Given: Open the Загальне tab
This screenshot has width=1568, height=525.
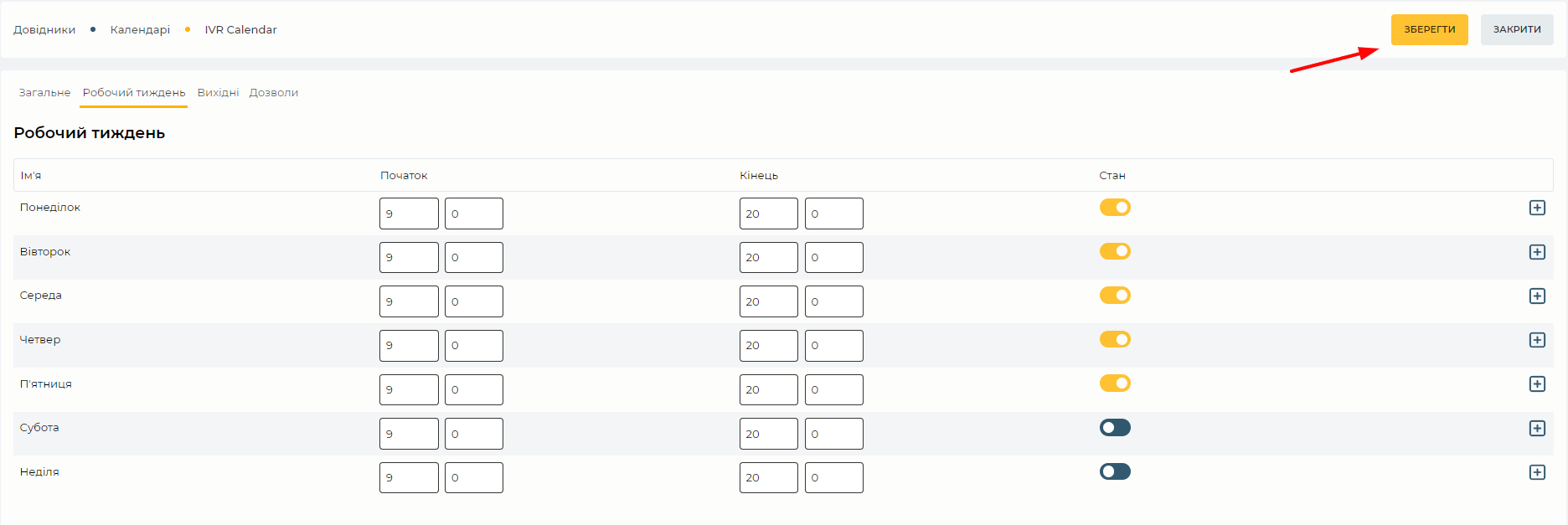Looking at the screenshot, I should [44, 92].
